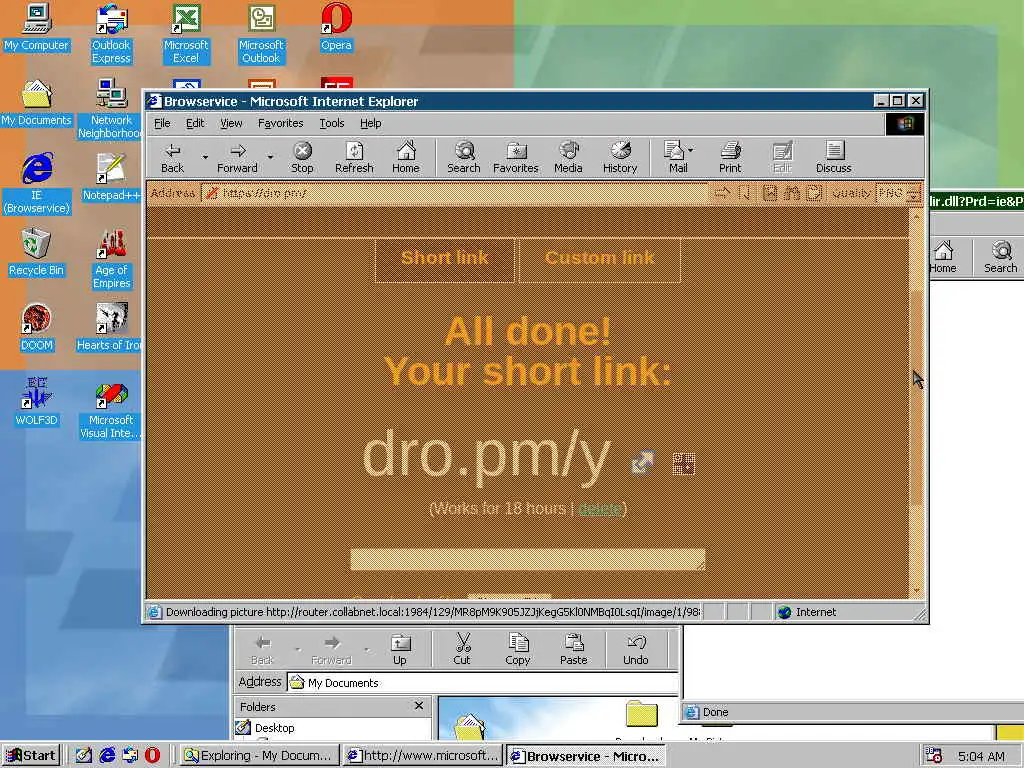This screenshot has height=768, width=1024.
Task: Click the dro.pm/y short link text
Action: [x=487, y=455]
